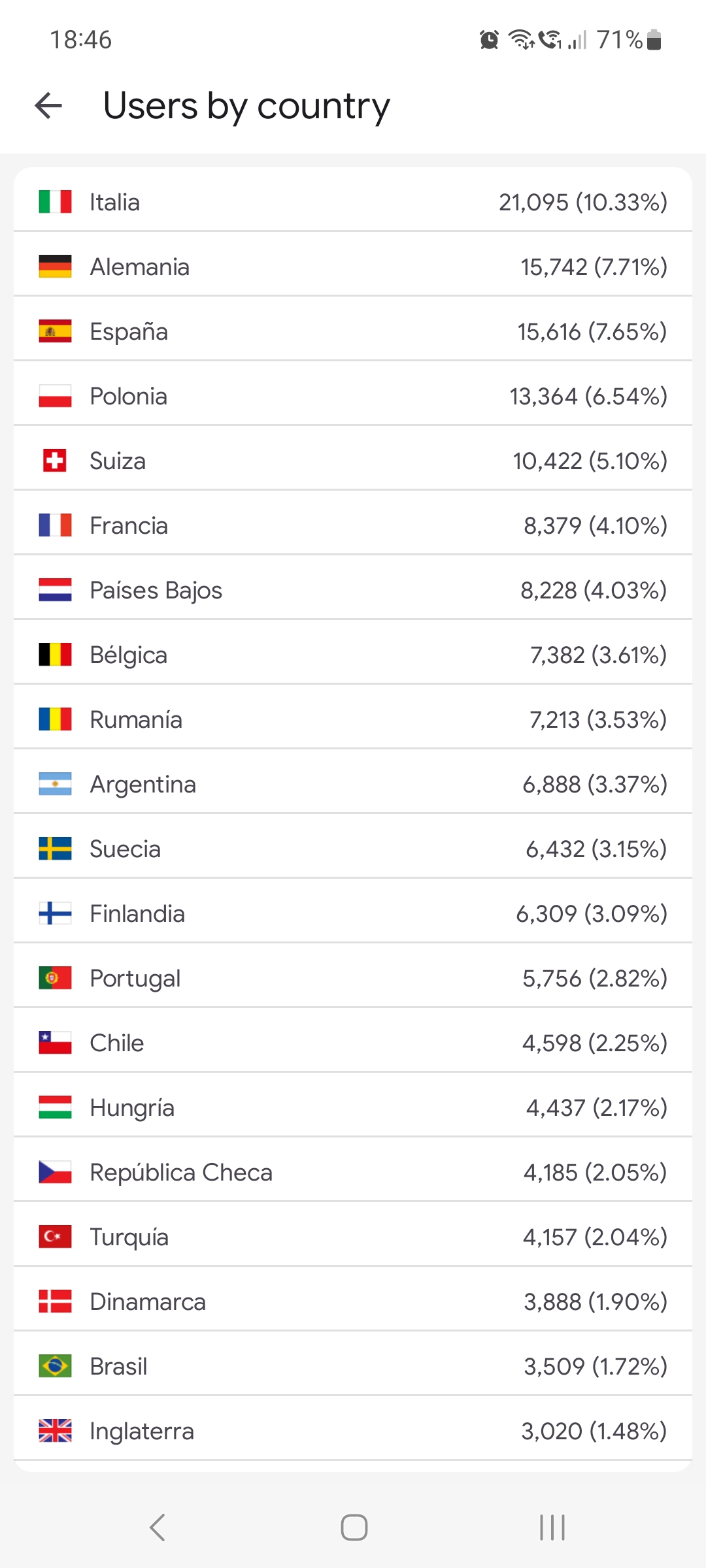
Task: Open the Polonia list row
Action: click(x=353, y=396)
